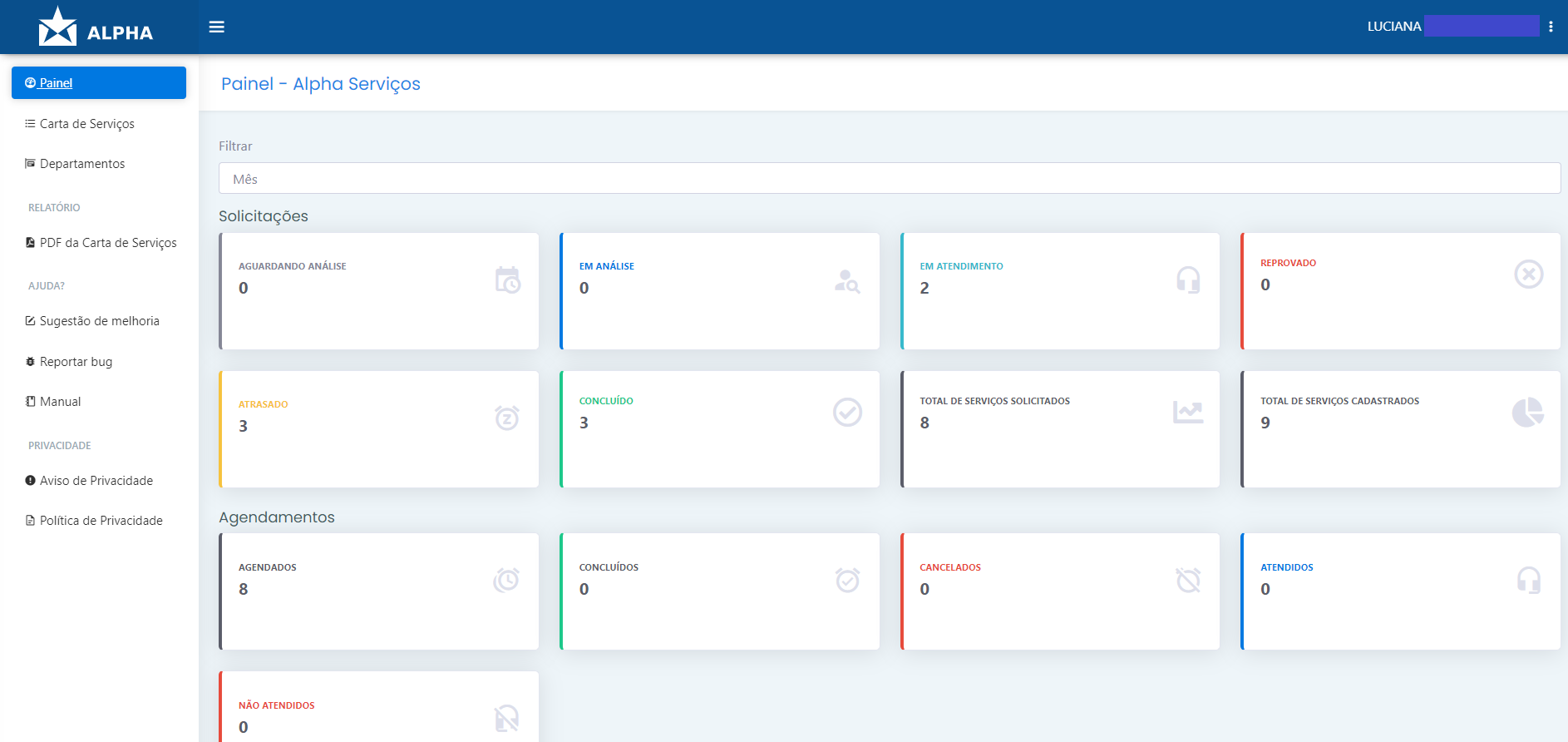Open the vertical dots user menu
This screenshot has height=742, width=1568.
(x=1551, y=27)
